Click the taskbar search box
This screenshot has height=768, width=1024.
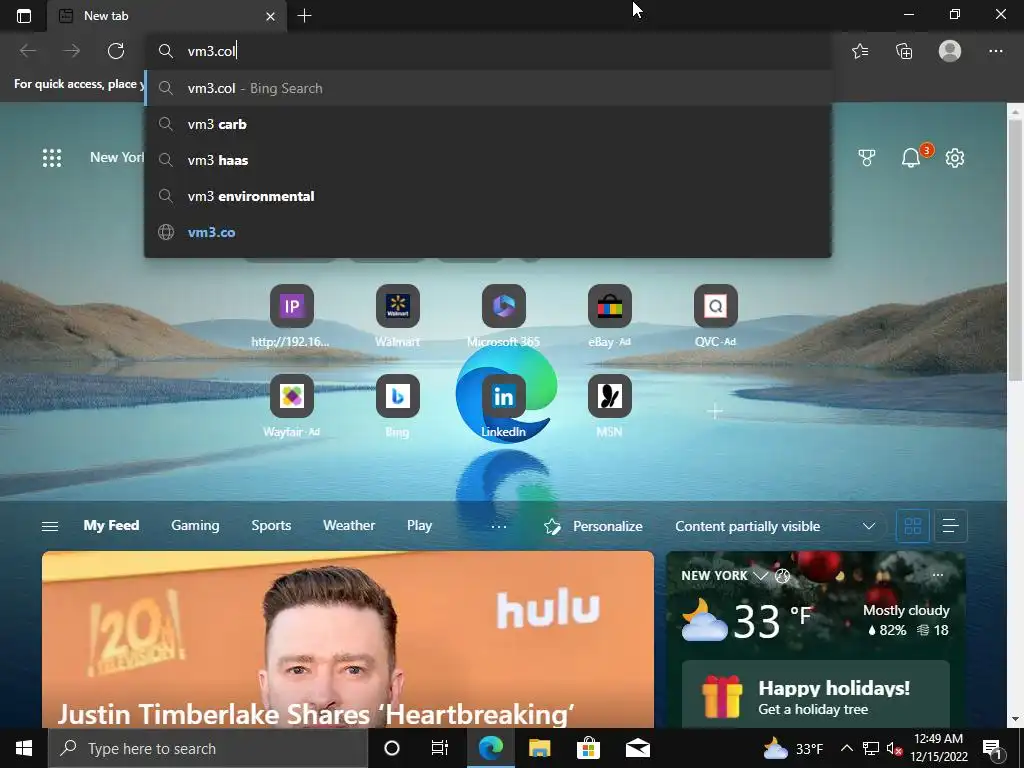[208, 748]
